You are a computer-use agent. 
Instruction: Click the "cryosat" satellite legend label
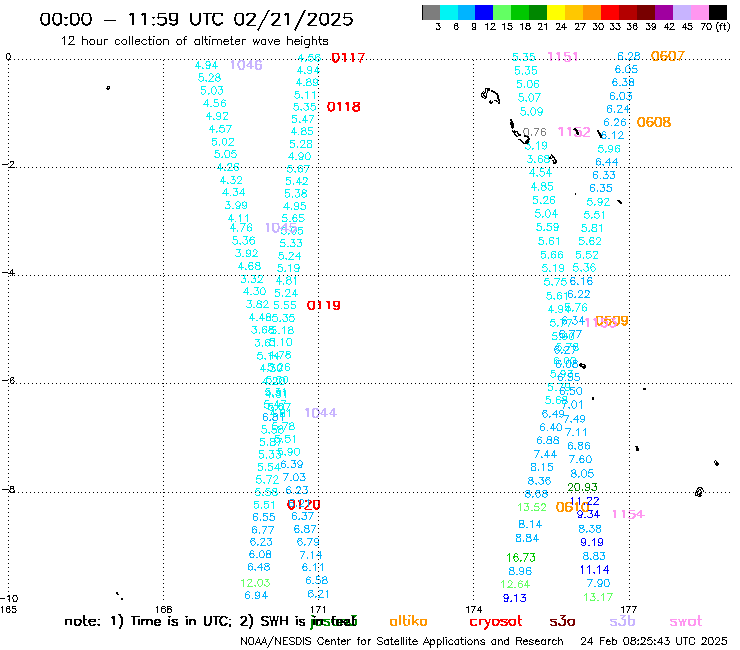496,622
